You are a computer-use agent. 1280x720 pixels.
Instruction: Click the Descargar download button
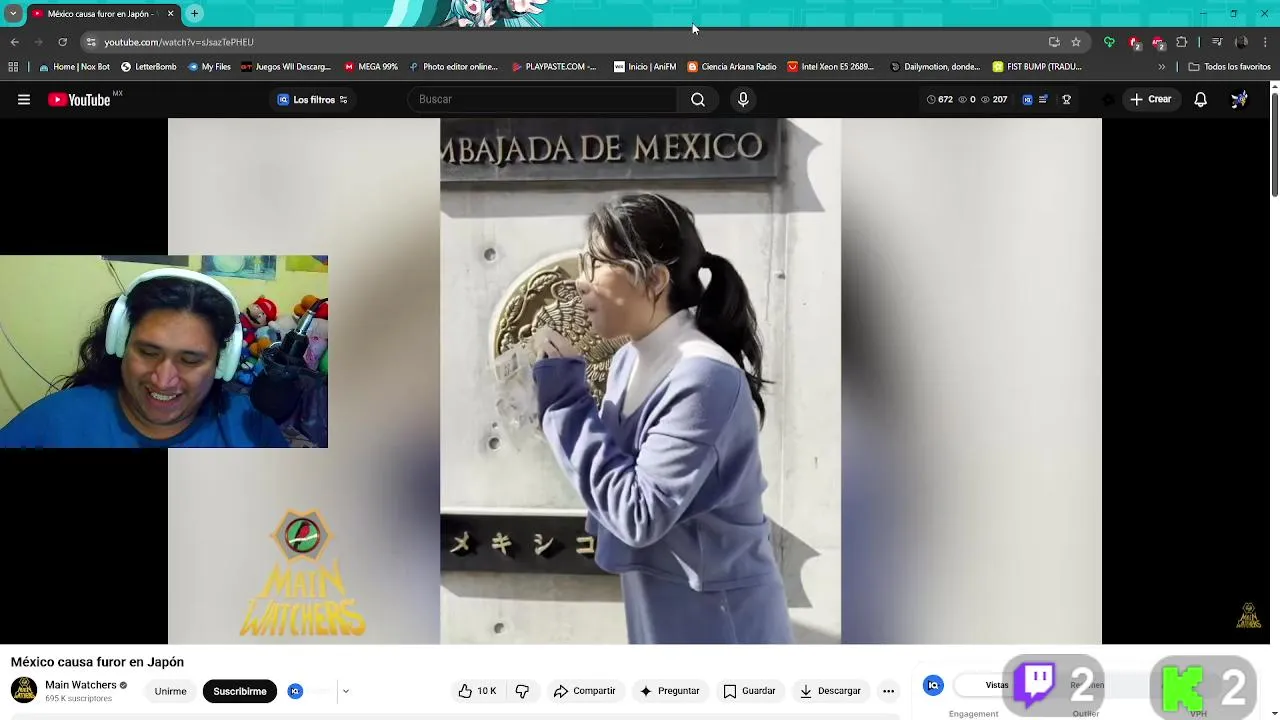point(830,691)
